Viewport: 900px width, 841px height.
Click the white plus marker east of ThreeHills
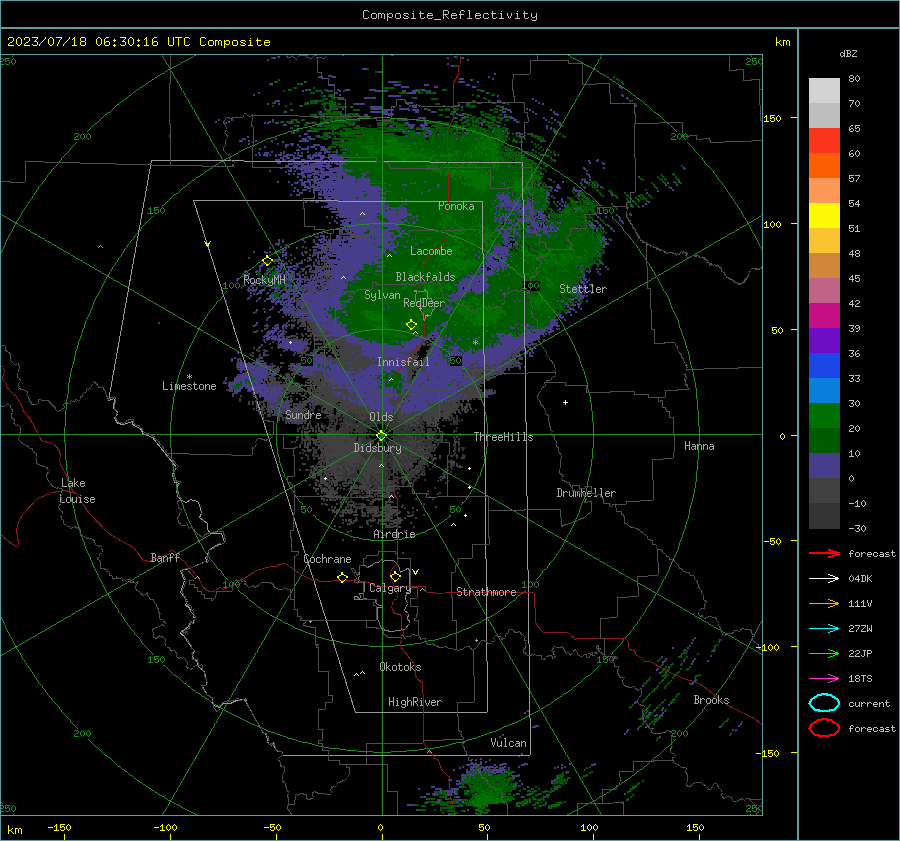(565, 402)
